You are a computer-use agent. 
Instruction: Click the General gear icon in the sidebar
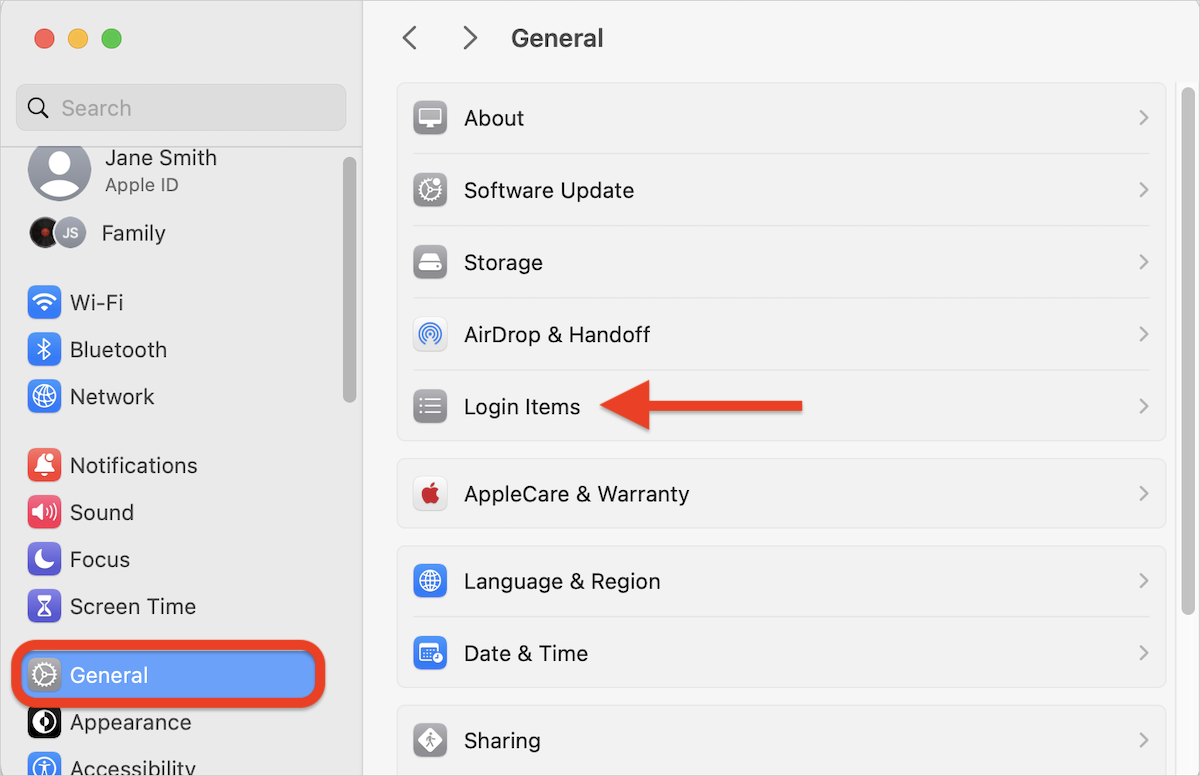[x=44, y=675]
